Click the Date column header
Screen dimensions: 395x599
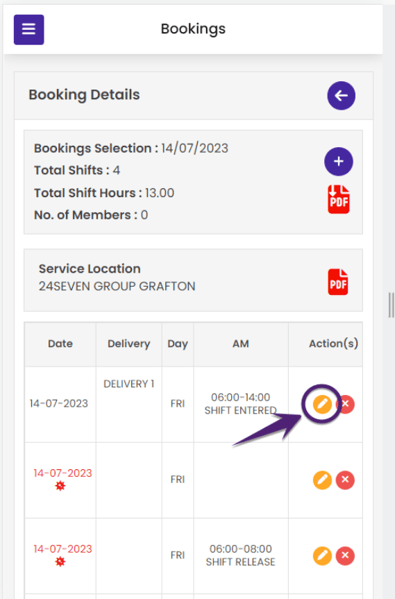pyautogui.click(x=60, y=343)
